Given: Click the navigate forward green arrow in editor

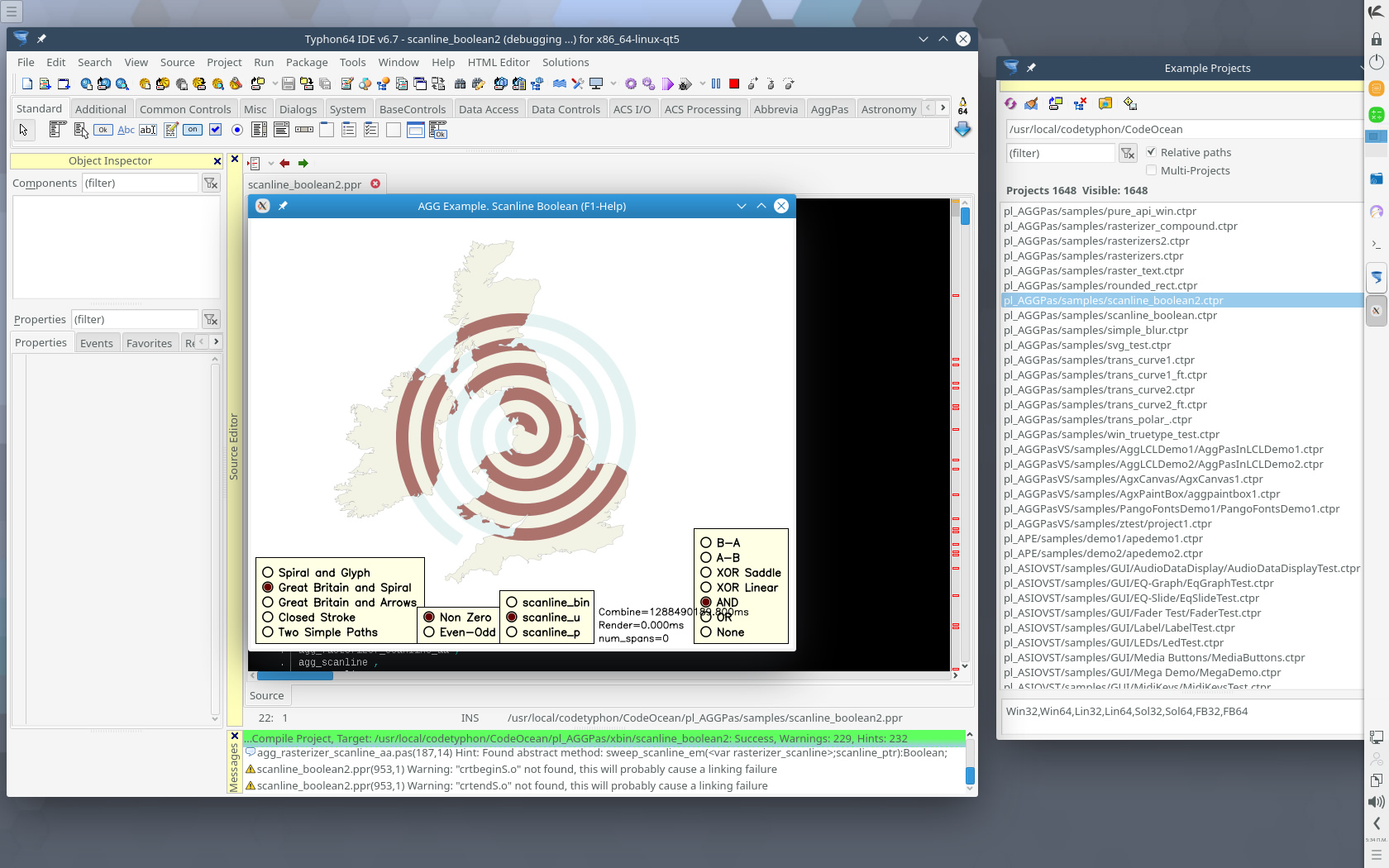Looking at the screenshot, I should tap(303, 164).
